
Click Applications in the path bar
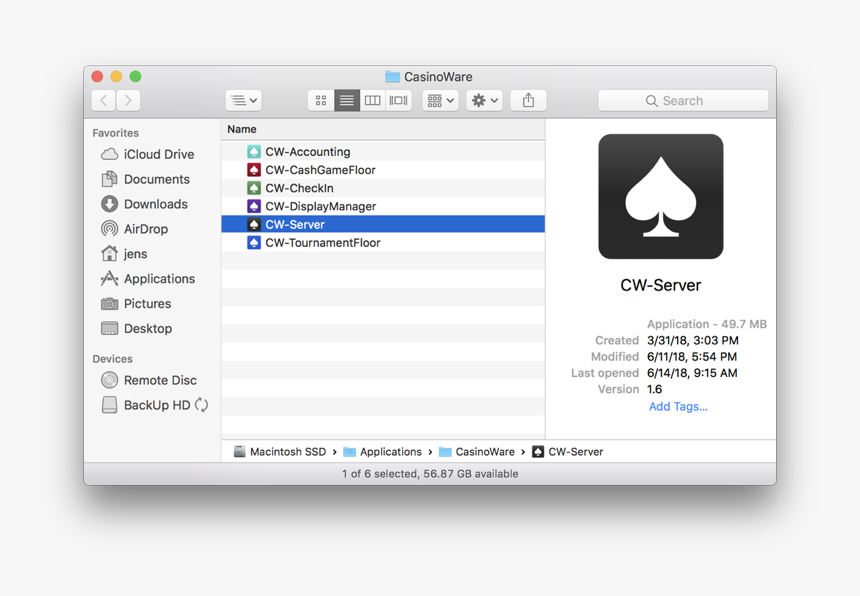pos(391,452)
